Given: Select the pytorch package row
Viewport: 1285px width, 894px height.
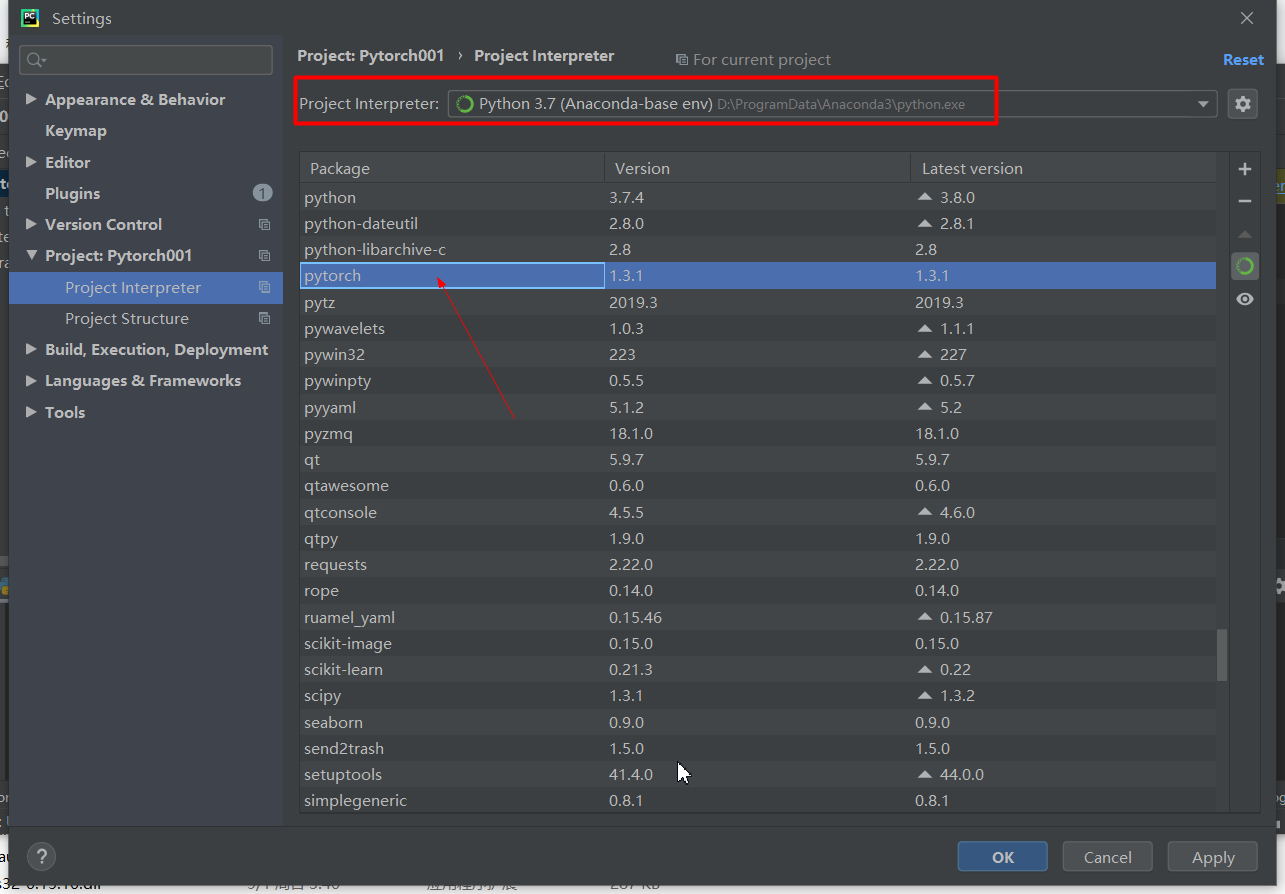Looking at the screenshot, I should pos(758,275).
